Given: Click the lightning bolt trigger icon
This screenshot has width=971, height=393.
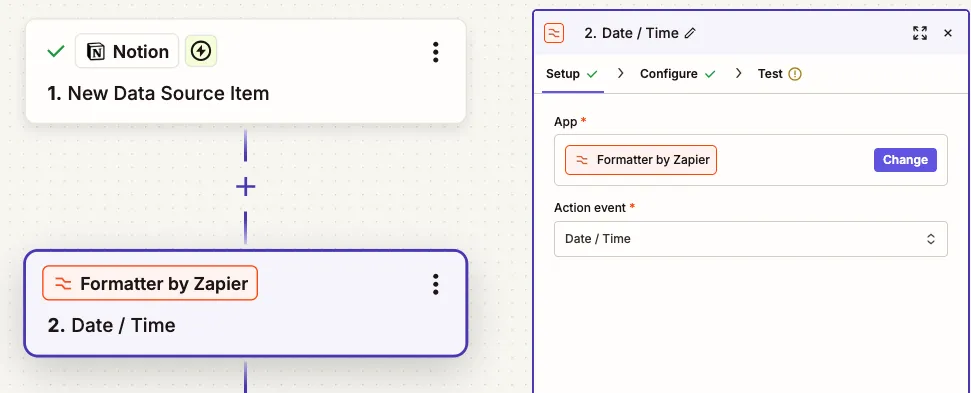Looking at the screenshot, I should (x=201, y=51).
